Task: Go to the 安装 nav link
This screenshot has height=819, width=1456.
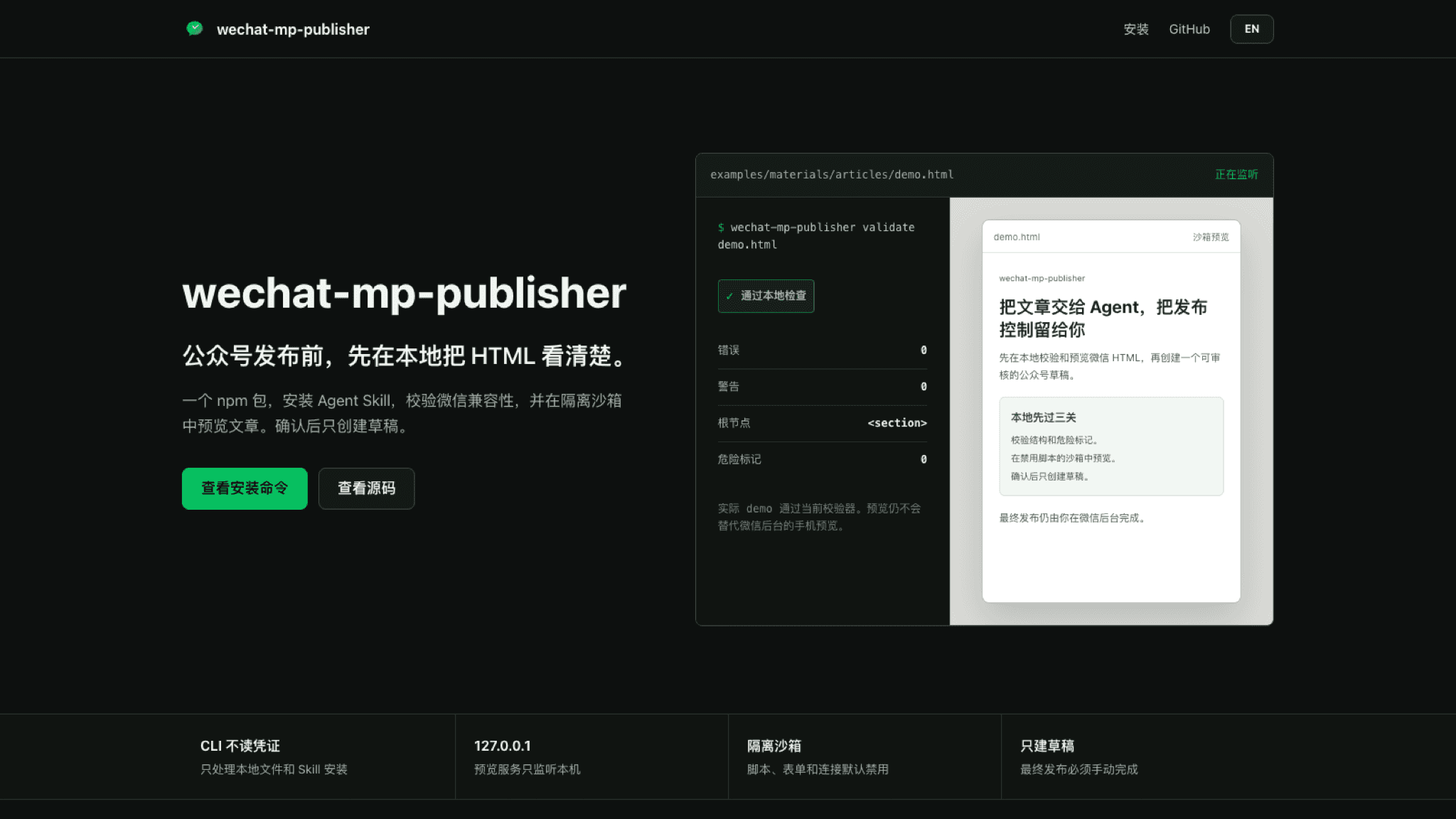Action: (1136, 29)
